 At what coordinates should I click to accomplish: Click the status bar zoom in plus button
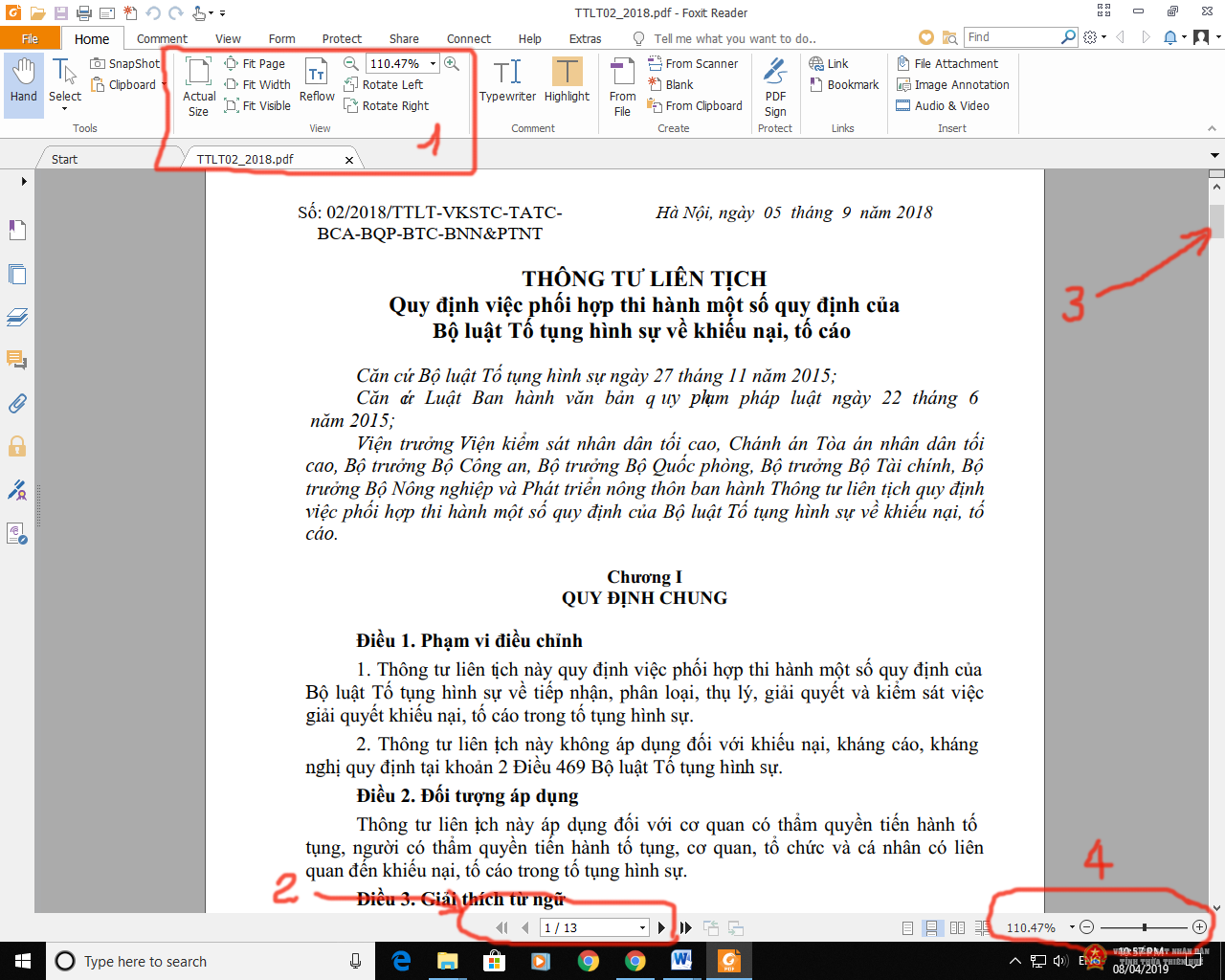click(x=1199, y=927)
